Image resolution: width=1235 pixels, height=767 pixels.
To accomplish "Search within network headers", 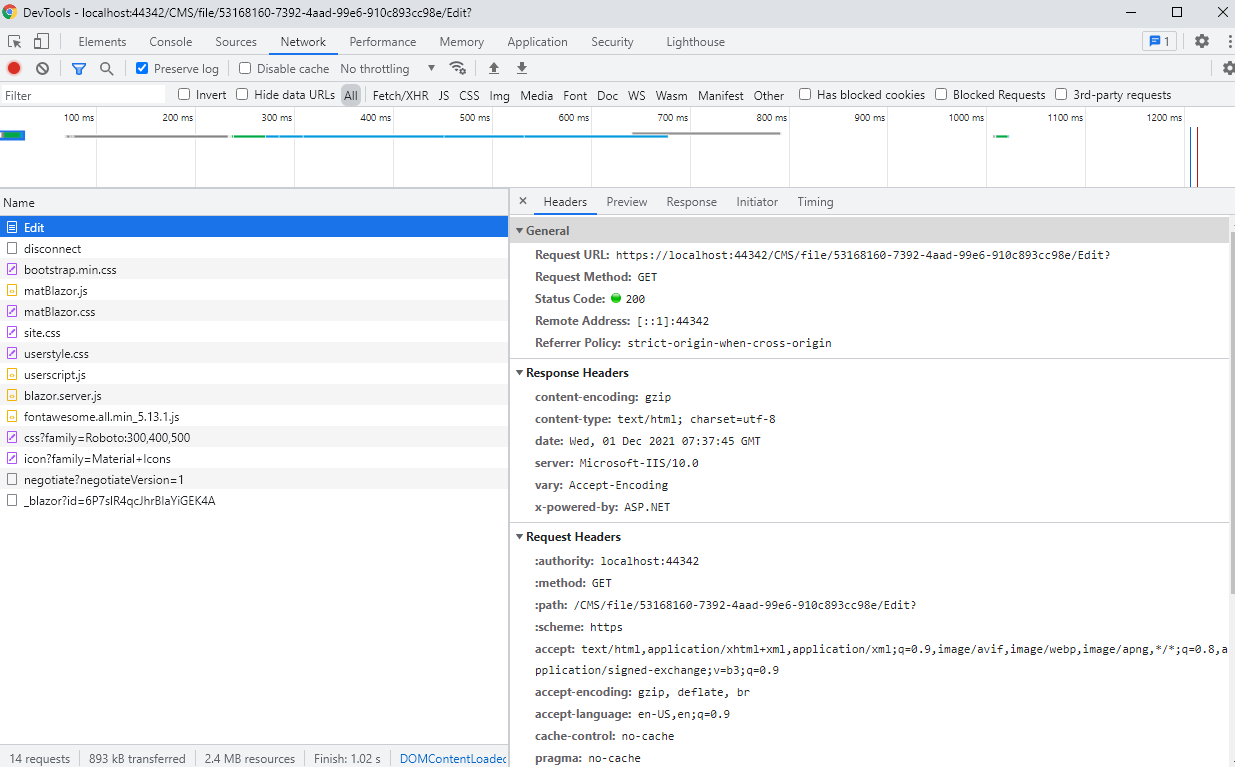I will [x=105, y=68].
